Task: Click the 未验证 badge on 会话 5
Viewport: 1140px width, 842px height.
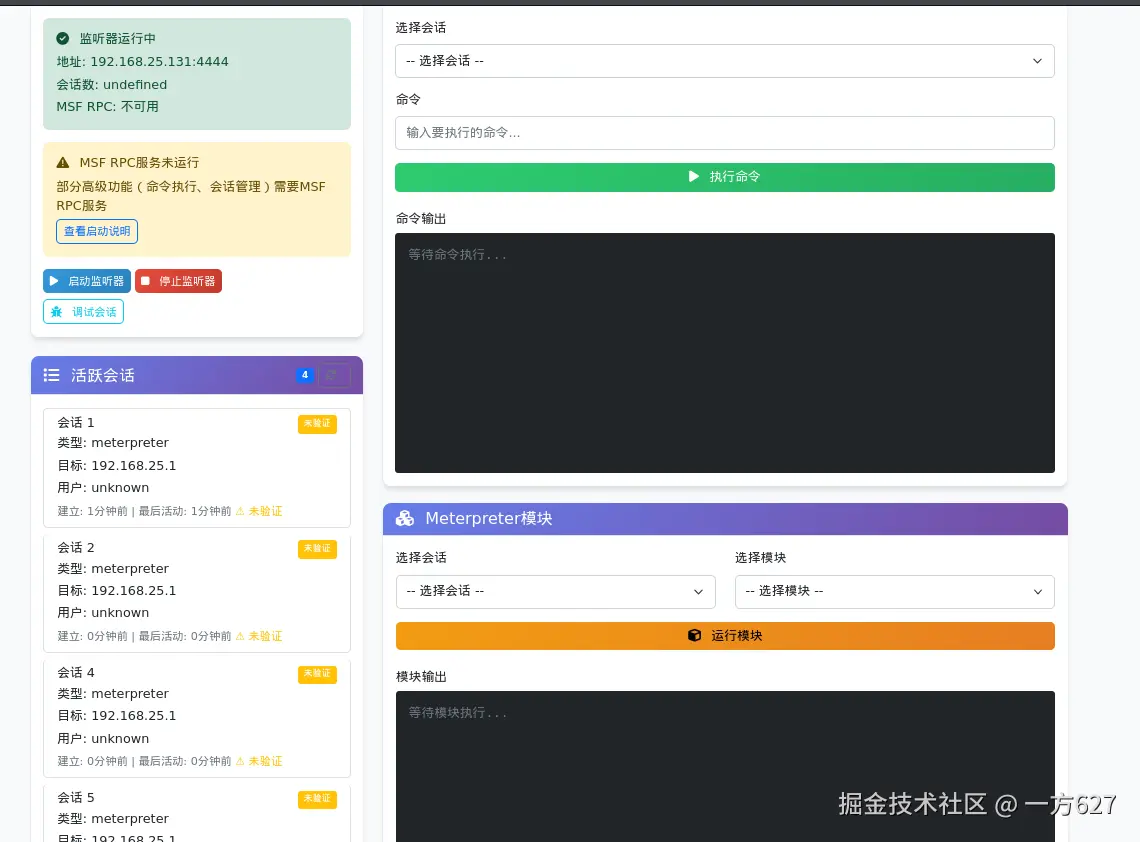Action: (317, 799)
